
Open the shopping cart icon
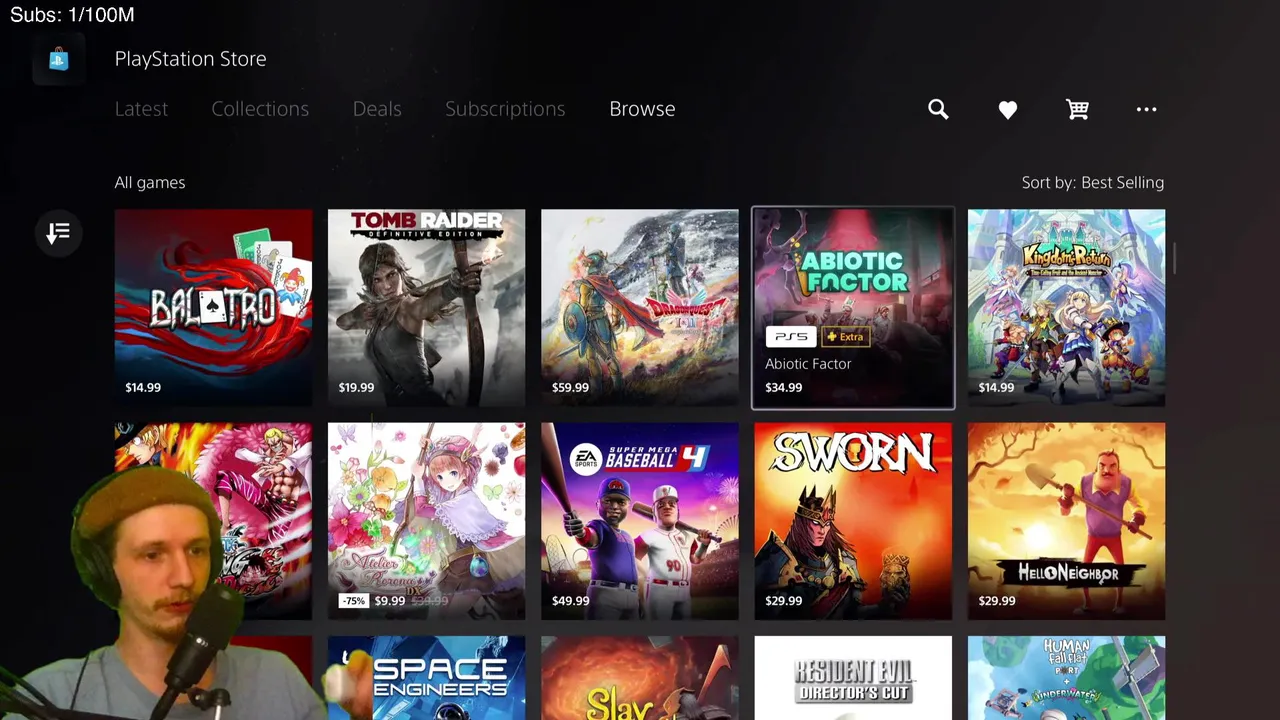click(x=1077, y=109)
